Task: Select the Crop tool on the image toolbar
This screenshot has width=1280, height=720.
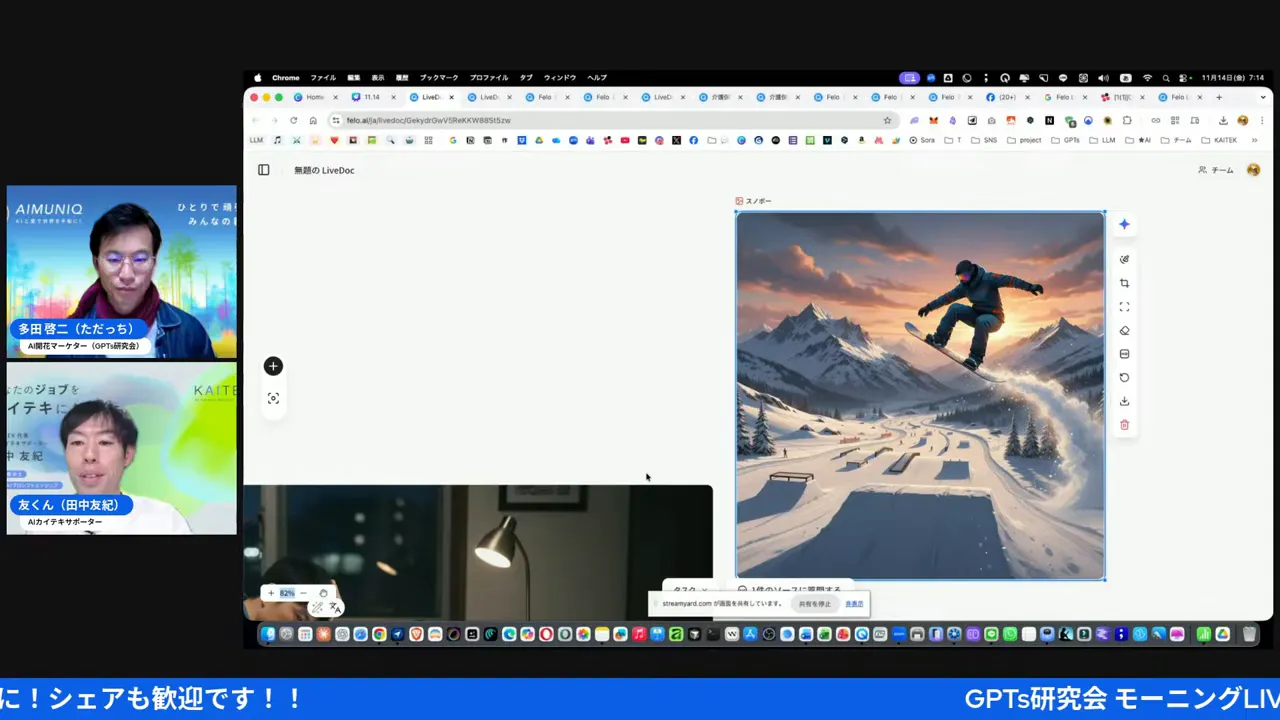Action: (1124, 282)
